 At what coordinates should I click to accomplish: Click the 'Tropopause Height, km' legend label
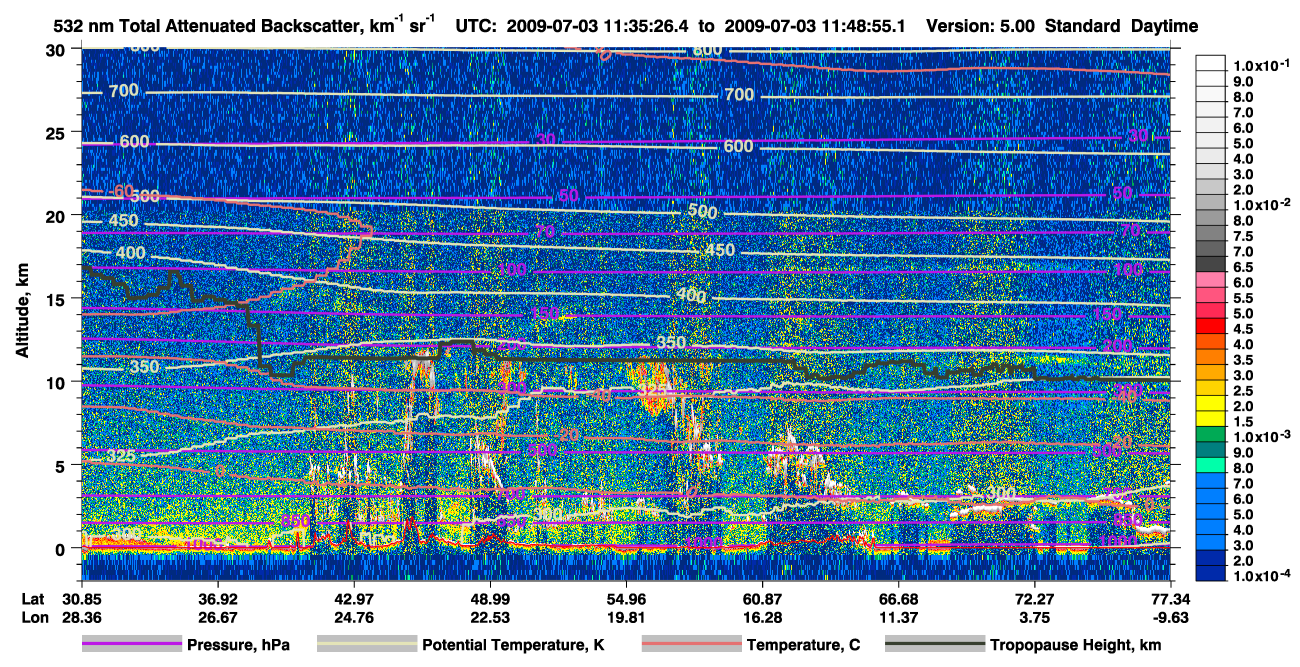(1076, 646)
